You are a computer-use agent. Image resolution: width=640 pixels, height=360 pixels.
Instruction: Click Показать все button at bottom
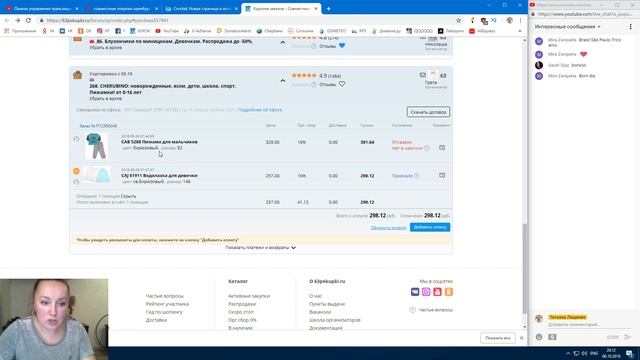(x=498, y=338)
